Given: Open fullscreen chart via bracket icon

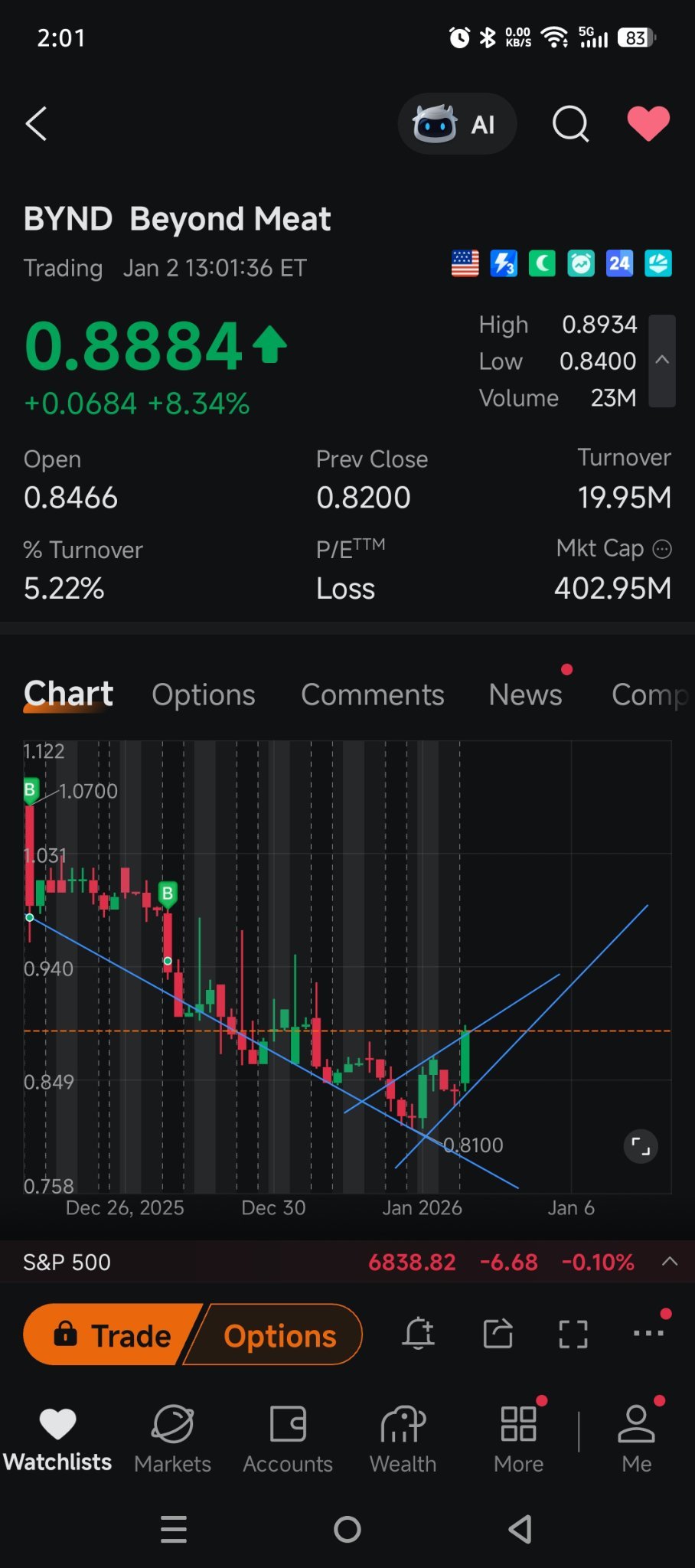Looking at the screenshot, I should point(573,1334).
